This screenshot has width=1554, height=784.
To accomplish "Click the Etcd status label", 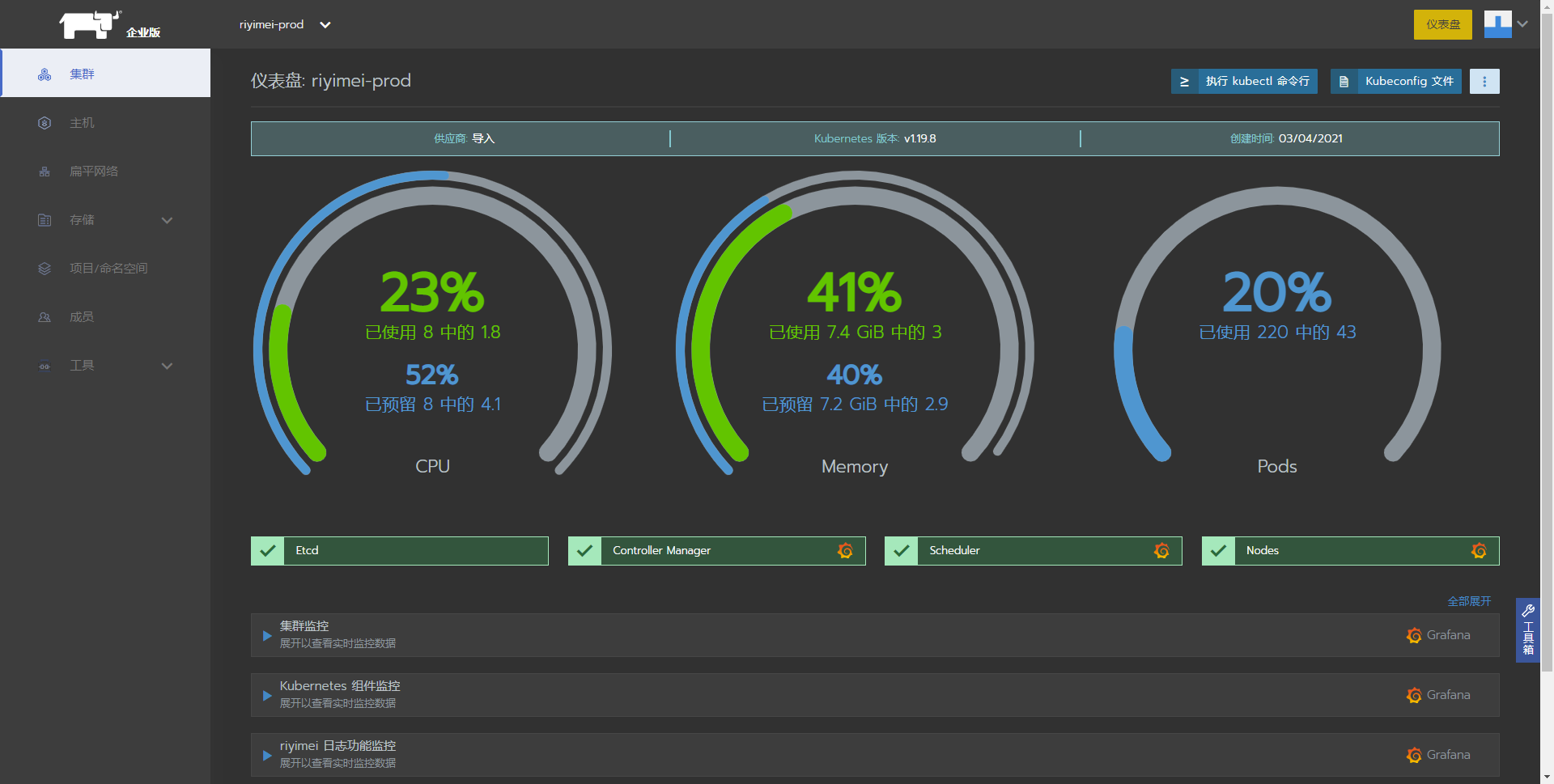I will tap(307, 550).
